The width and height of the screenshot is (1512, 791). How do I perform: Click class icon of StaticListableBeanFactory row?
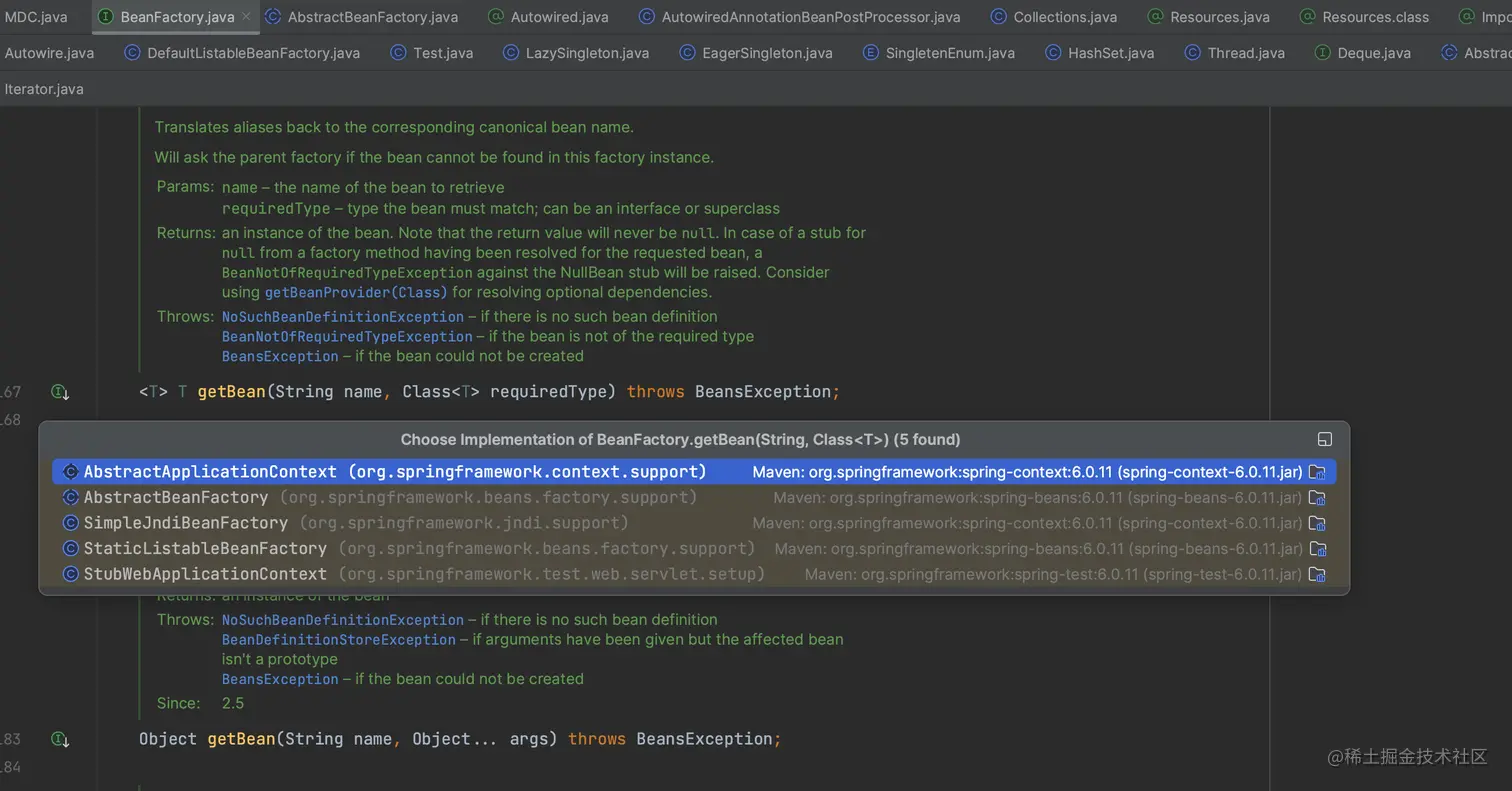70,549
